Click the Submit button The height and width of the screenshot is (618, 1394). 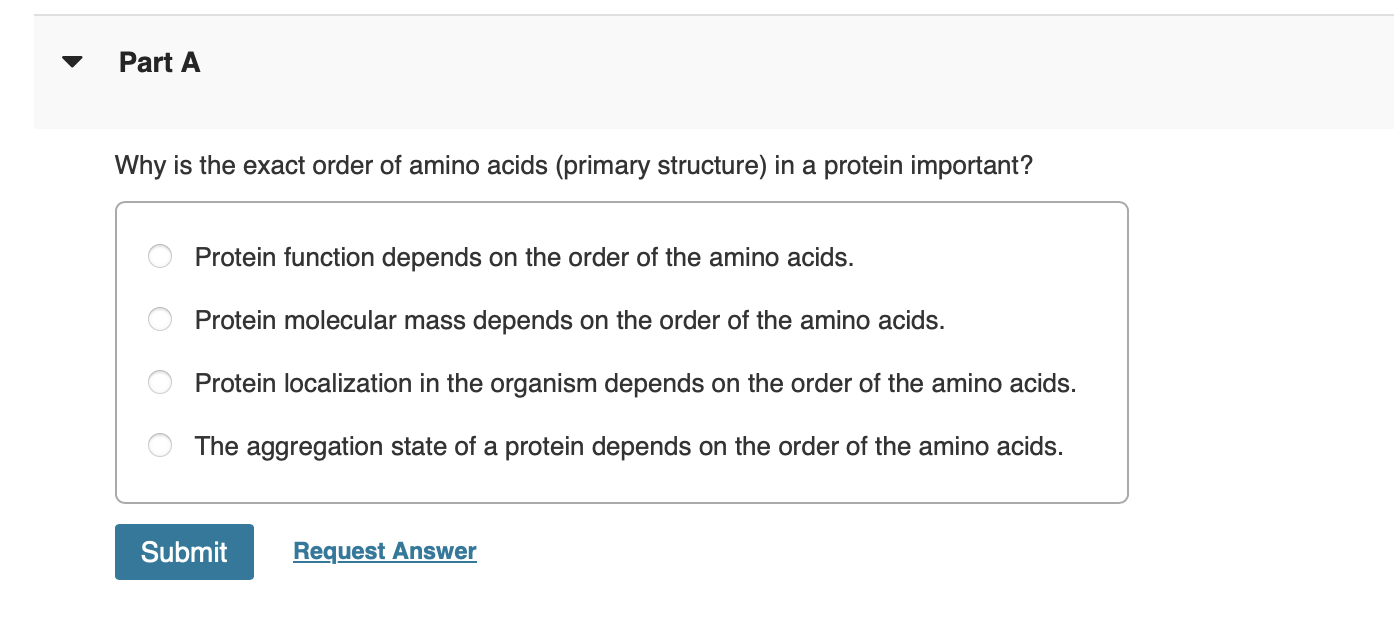[x=184, y=551]
